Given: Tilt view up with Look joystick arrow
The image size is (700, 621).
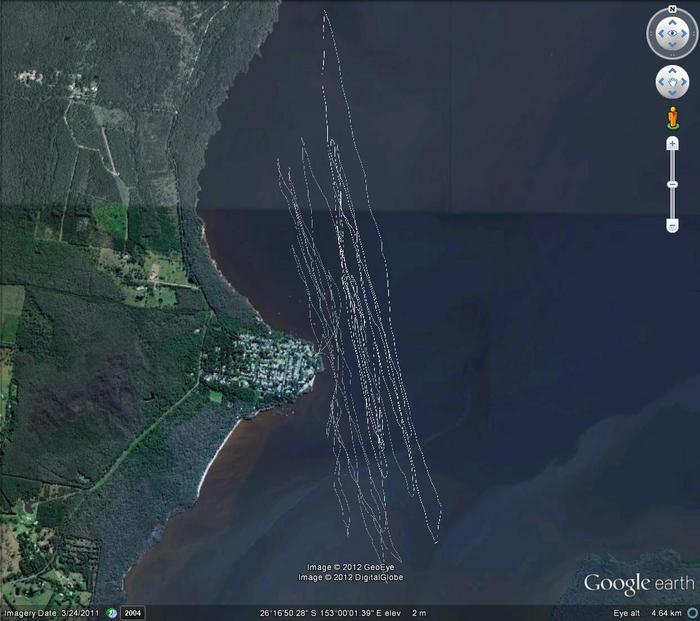Looking at the screenshot, I should [x=672, y=22].
